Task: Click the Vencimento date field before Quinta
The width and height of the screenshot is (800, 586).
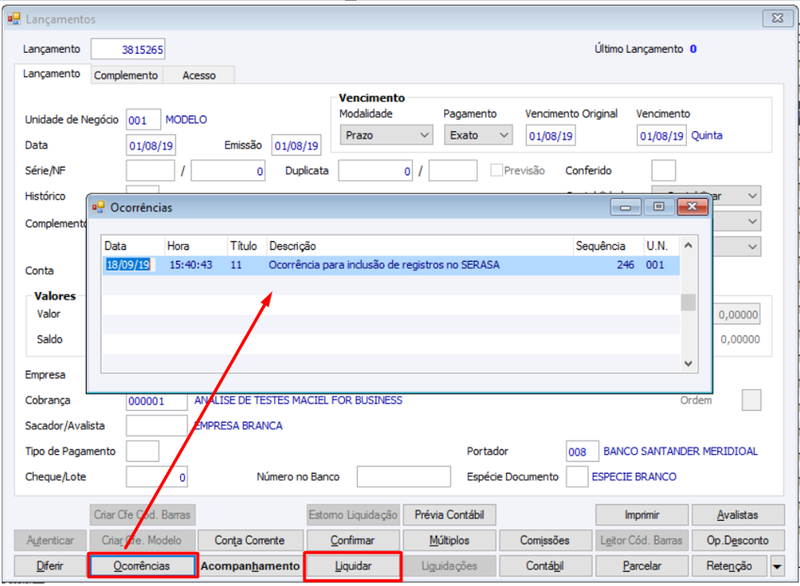Action: click(661, 136)
